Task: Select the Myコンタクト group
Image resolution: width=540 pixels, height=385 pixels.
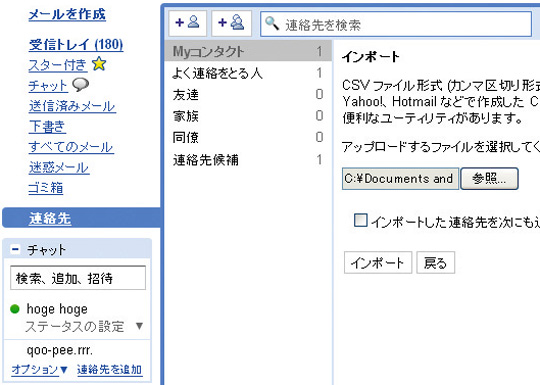Action: pyautogui.click(x=248, y=51)
